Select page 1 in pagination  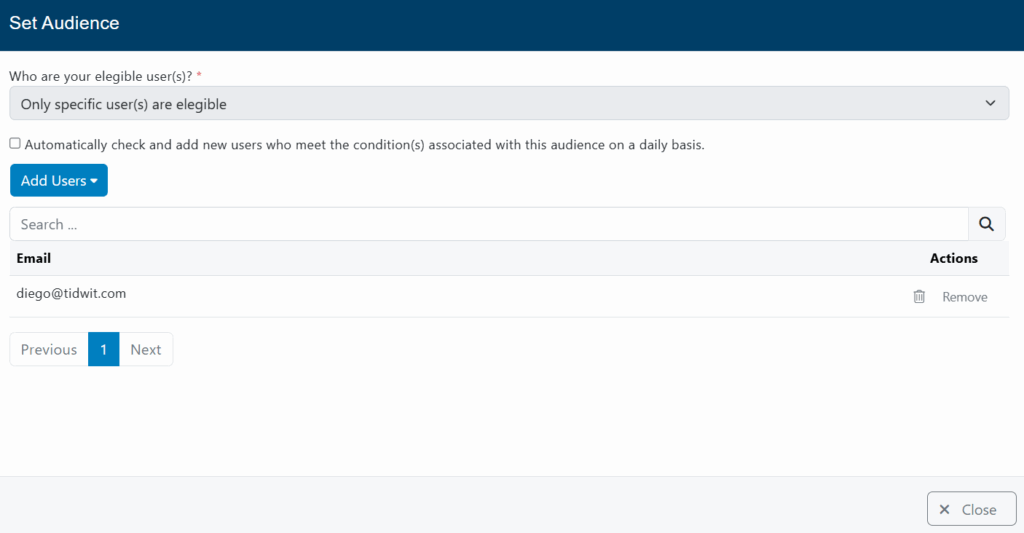click(104, 349)
